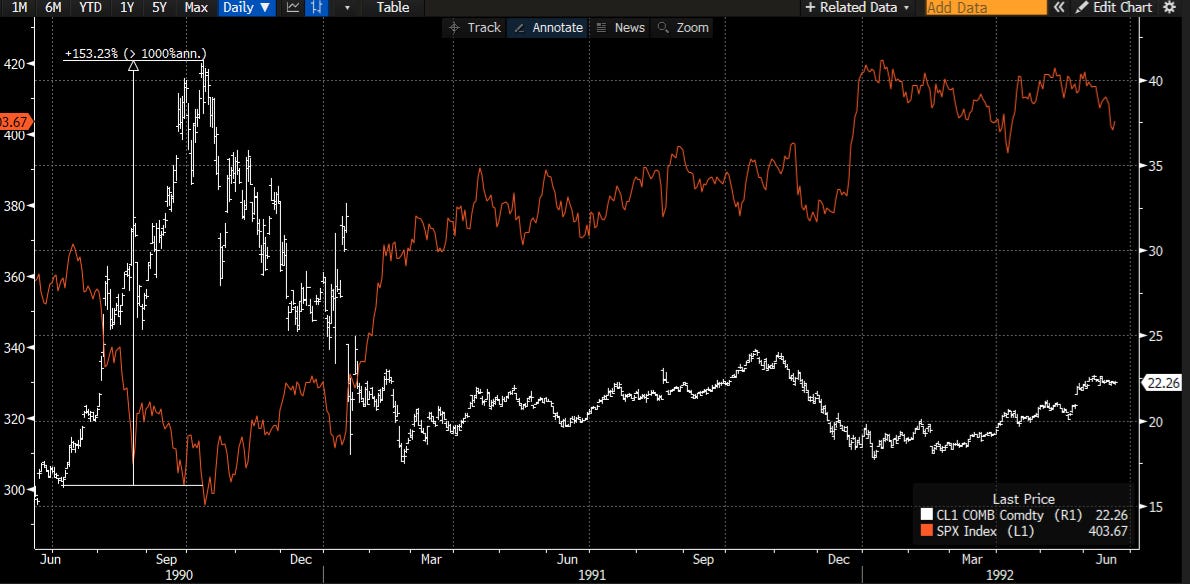
Task: Open the Related Data dropdown
Action: [x=858, y=7]
